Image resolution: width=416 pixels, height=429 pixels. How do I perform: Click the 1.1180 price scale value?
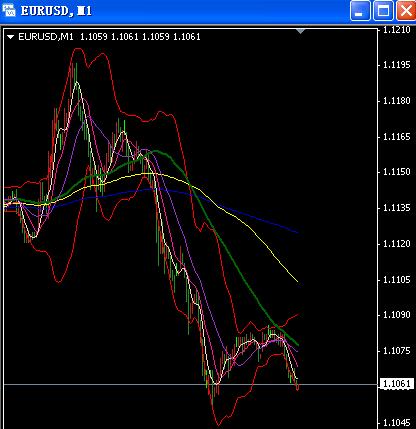click(x=396, y=101)
